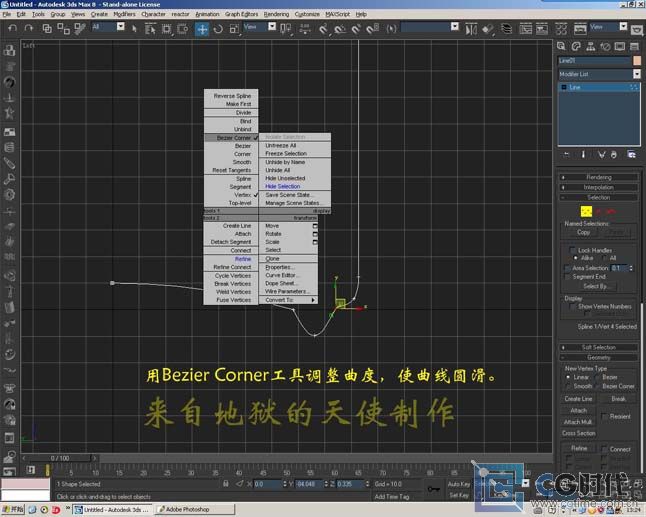Screen dimensions: 646x517
Task: Toggle Segment End checkbox
Action: tap(567, 276)
